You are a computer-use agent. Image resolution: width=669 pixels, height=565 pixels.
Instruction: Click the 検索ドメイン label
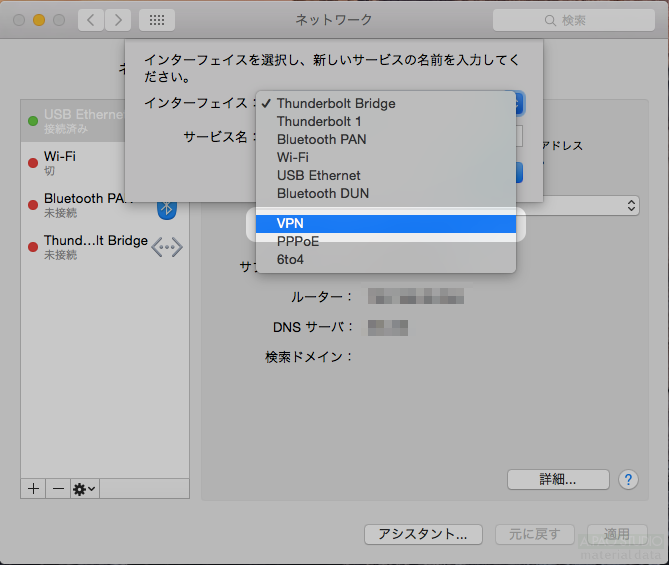point(308,357)
